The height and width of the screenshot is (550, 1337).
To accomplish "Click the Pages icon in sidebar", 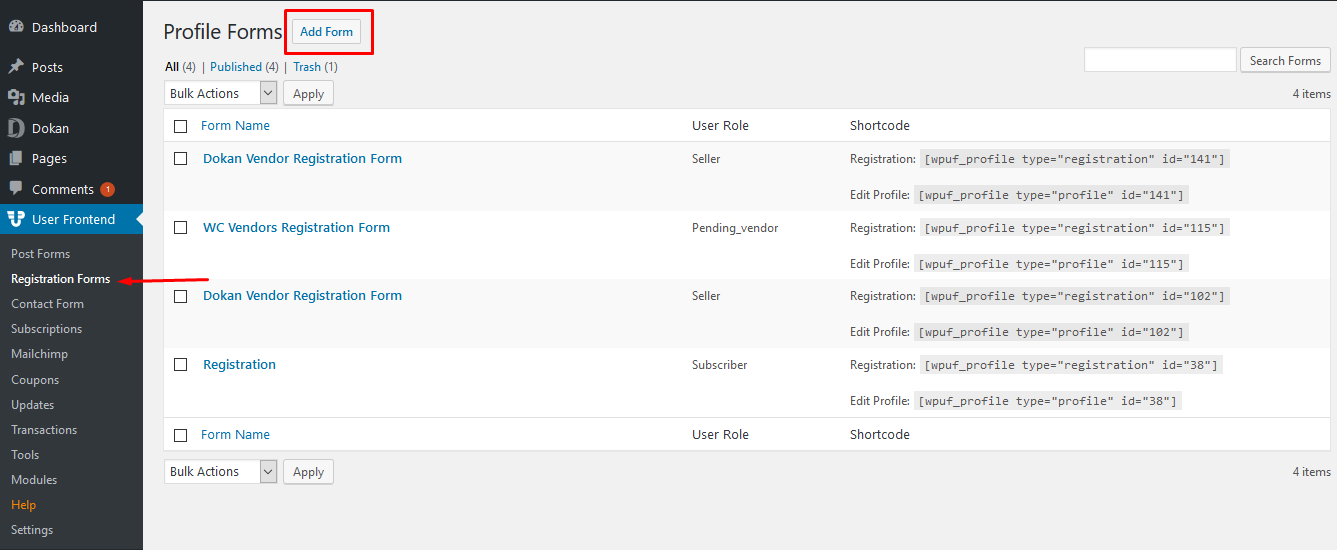I will click(16, 158).
